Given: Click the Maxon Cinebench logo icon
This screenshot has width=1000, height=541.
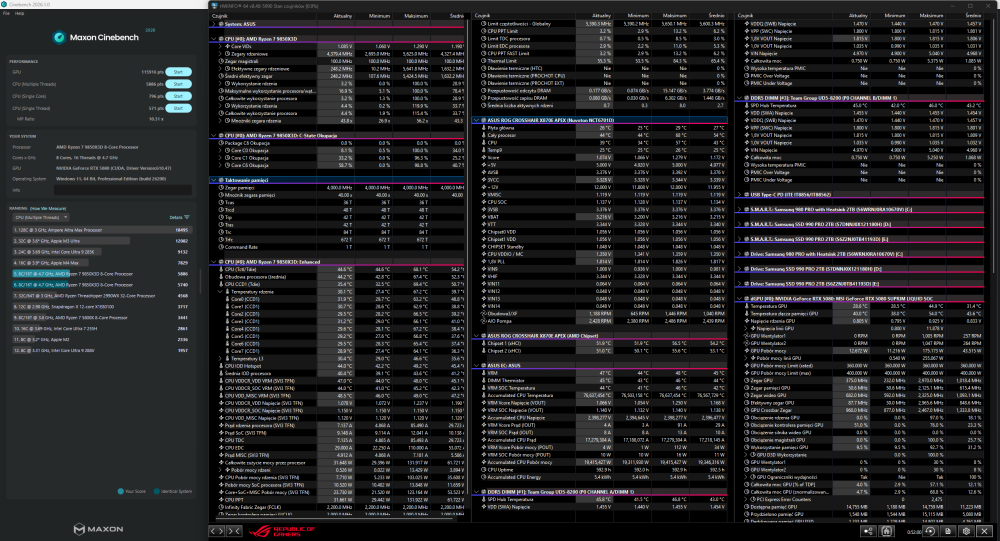Looking at the screenshot, I should click(59, 38).
